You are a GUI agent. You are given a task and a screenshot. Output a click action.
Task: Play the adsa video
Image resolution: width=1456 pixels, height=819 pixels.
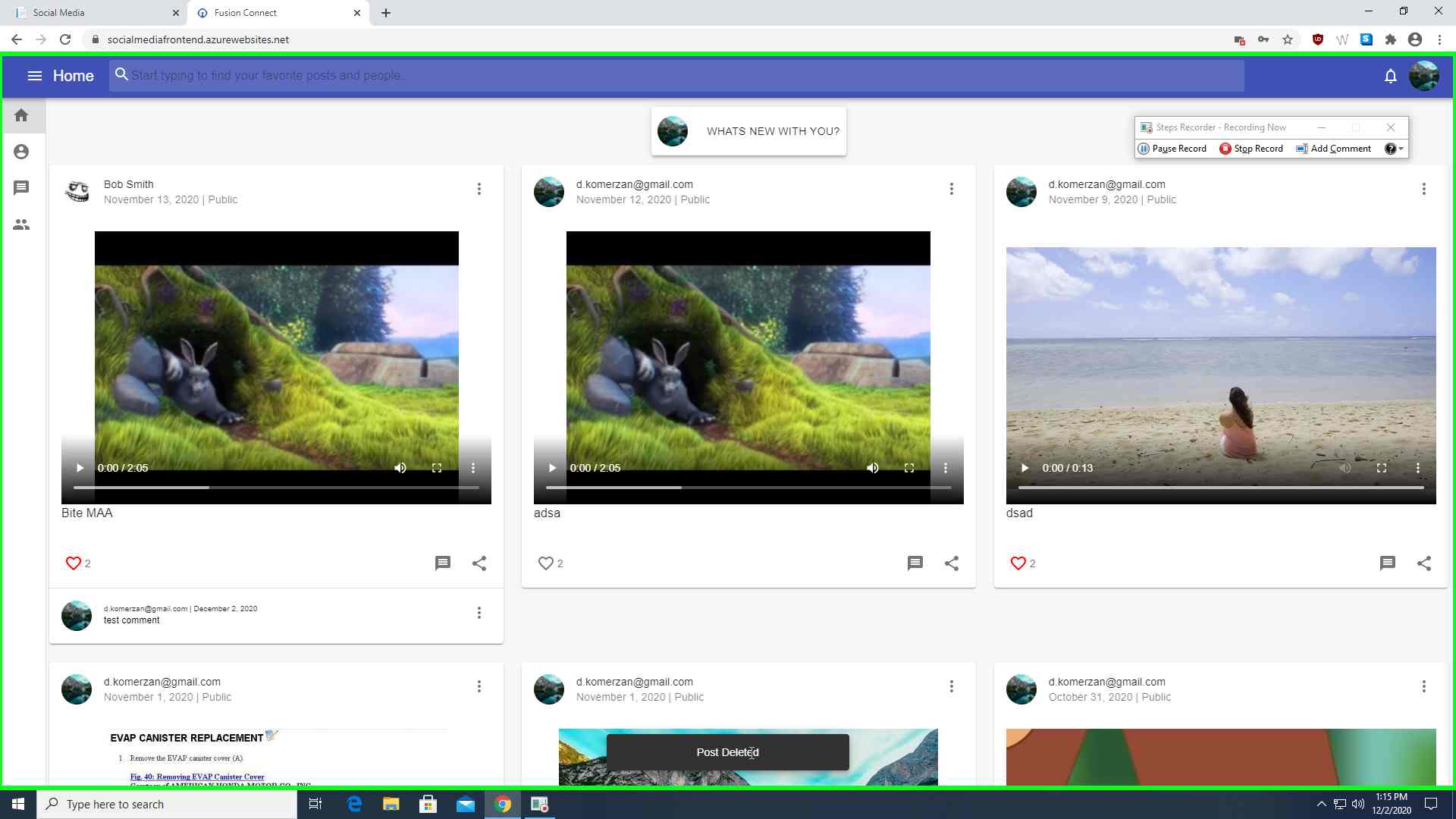click(552, 468)
